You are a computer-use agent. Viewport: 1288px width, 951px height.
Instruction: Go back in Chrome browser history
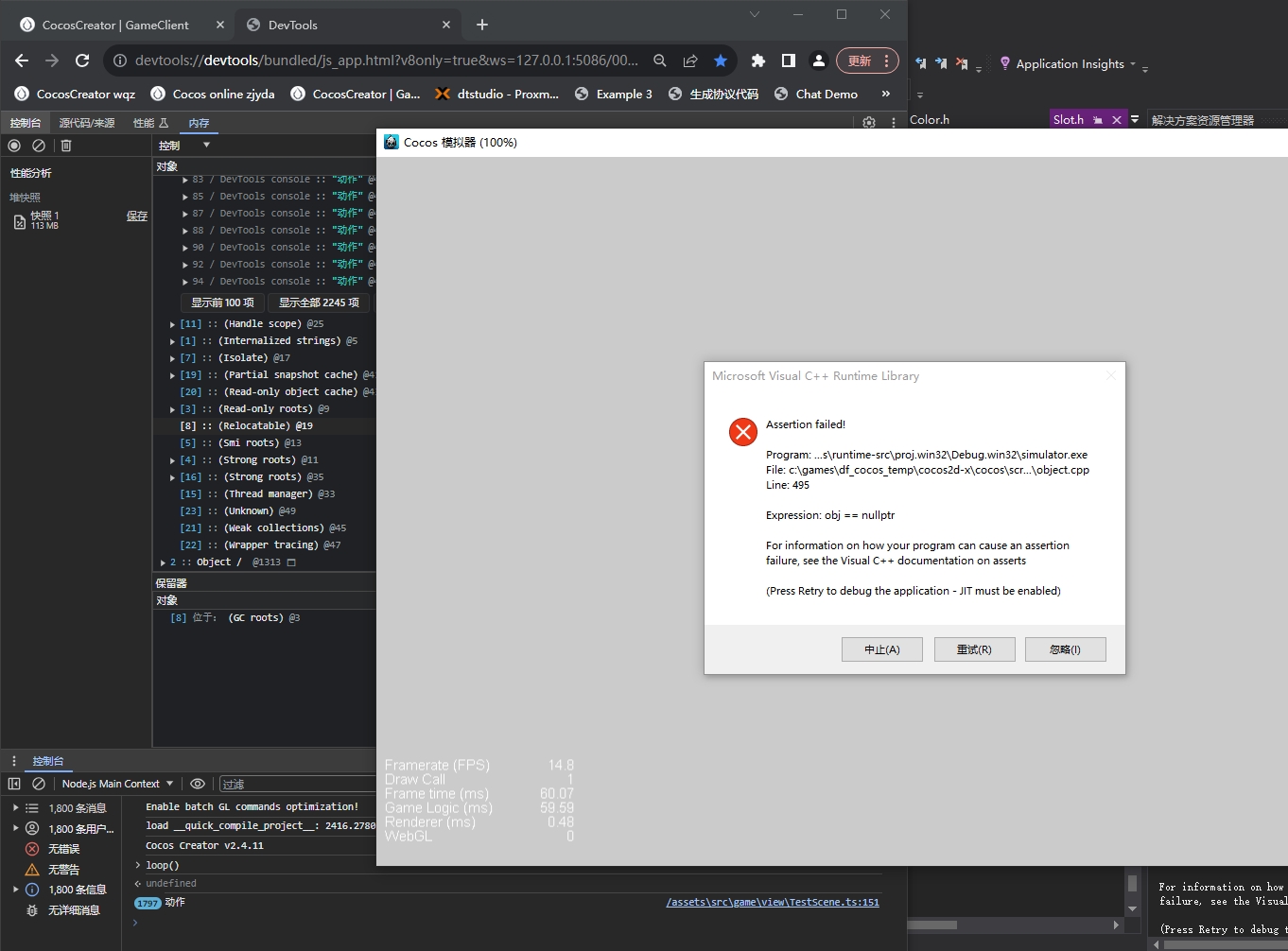(22, 61)
